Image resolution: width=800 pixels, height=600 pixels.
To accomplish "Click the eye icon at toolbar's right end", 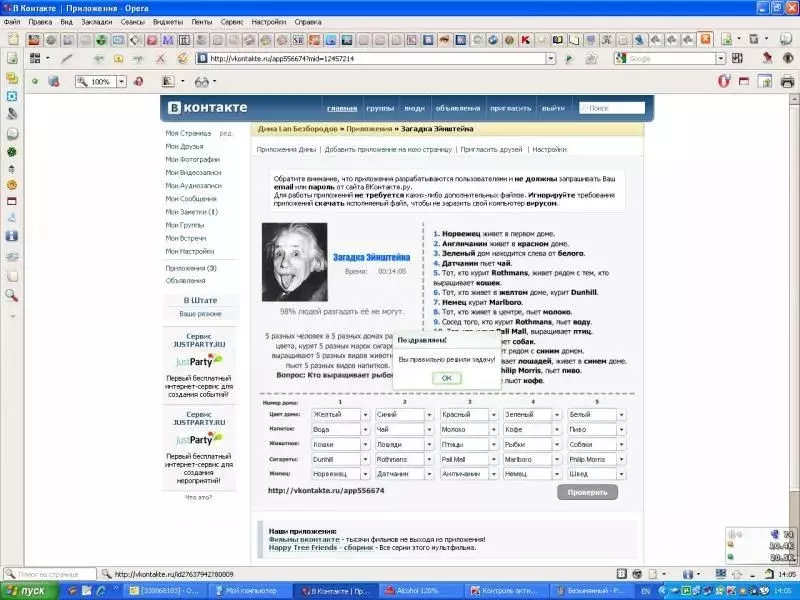I will 788,59.
